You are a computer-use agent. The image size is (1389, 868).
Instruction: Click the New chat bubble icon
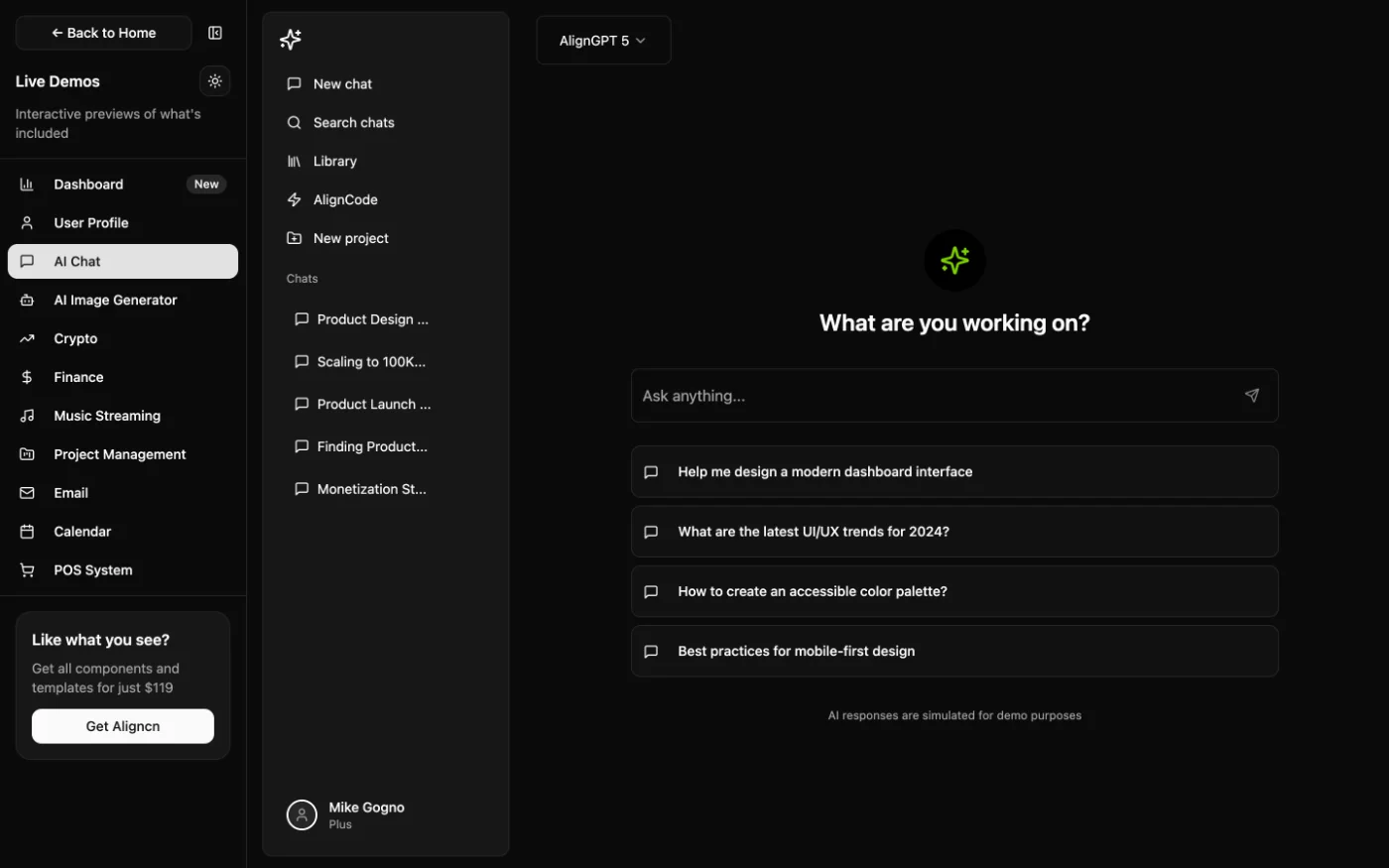click(294, 84)
